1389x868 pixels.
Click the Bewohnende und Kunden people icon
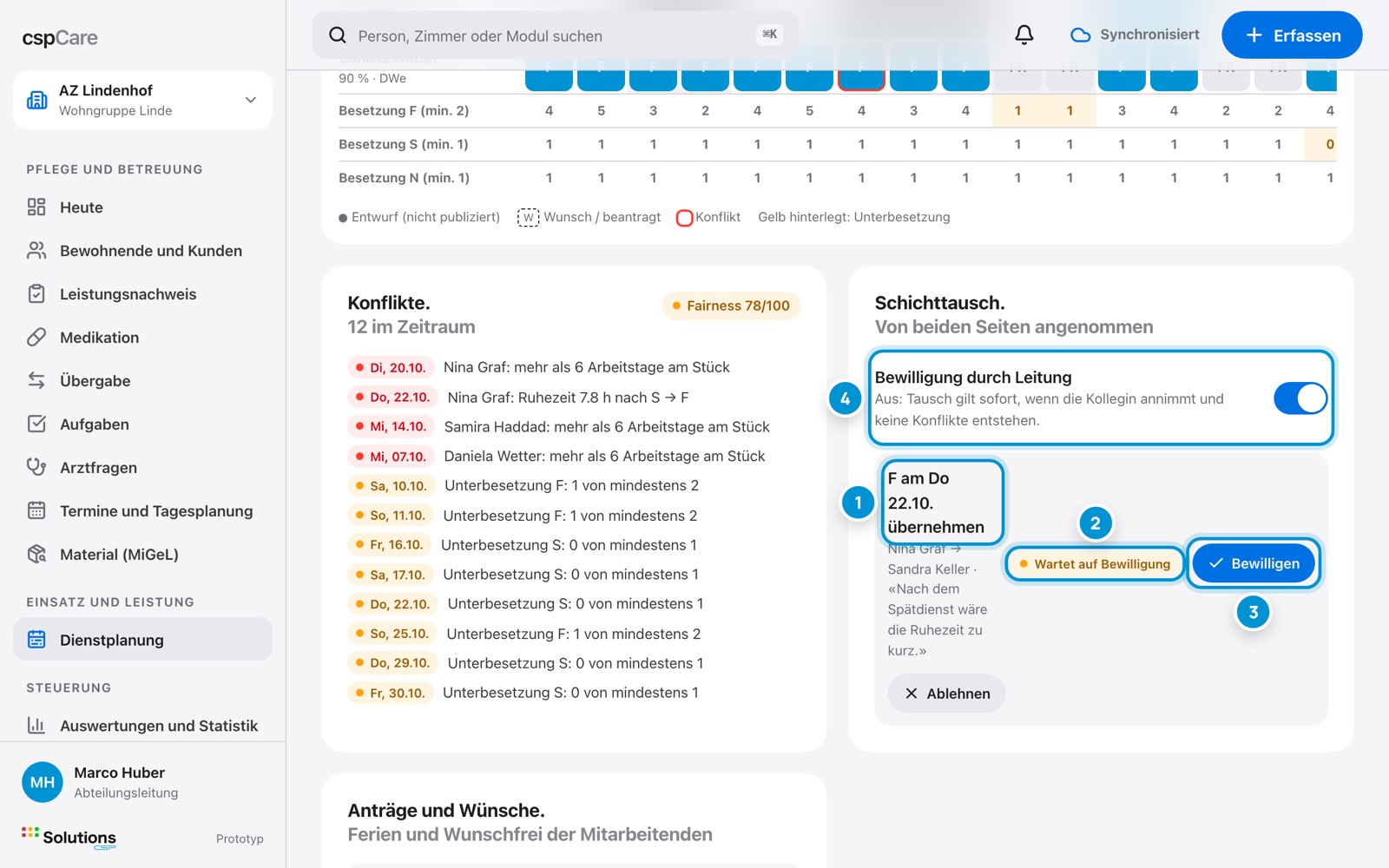pyautogui.click(x=36, y=250)
